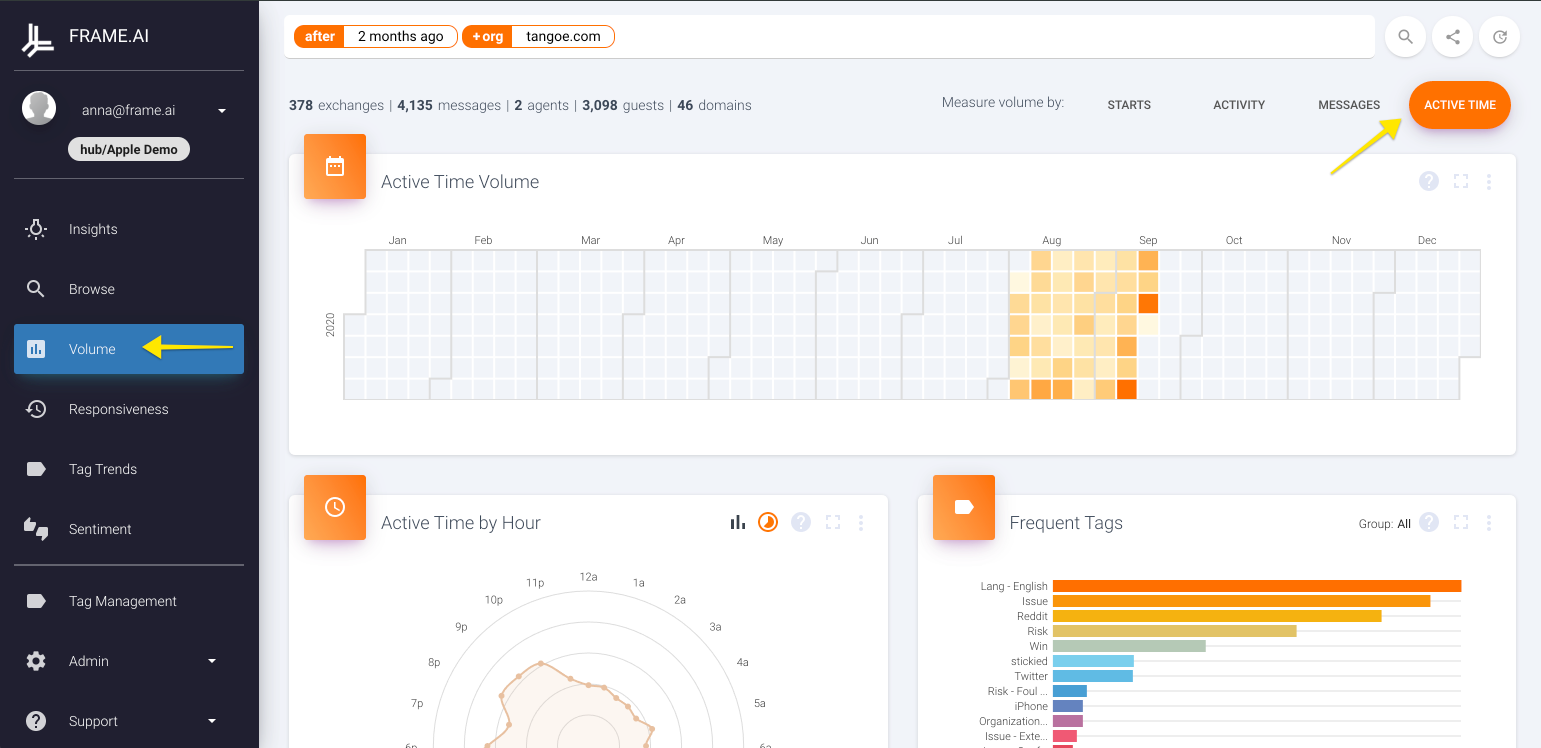1541x748 pixels.
Task: Click the tag icon on Frequent Tags card
Action: pos(964,507)
